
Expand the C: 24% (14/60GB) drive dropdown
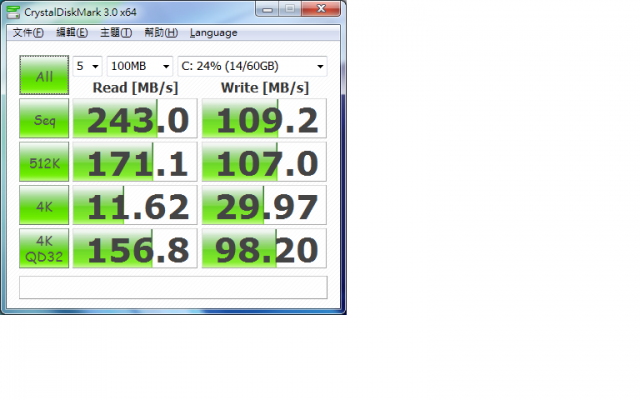pos(252,66)
